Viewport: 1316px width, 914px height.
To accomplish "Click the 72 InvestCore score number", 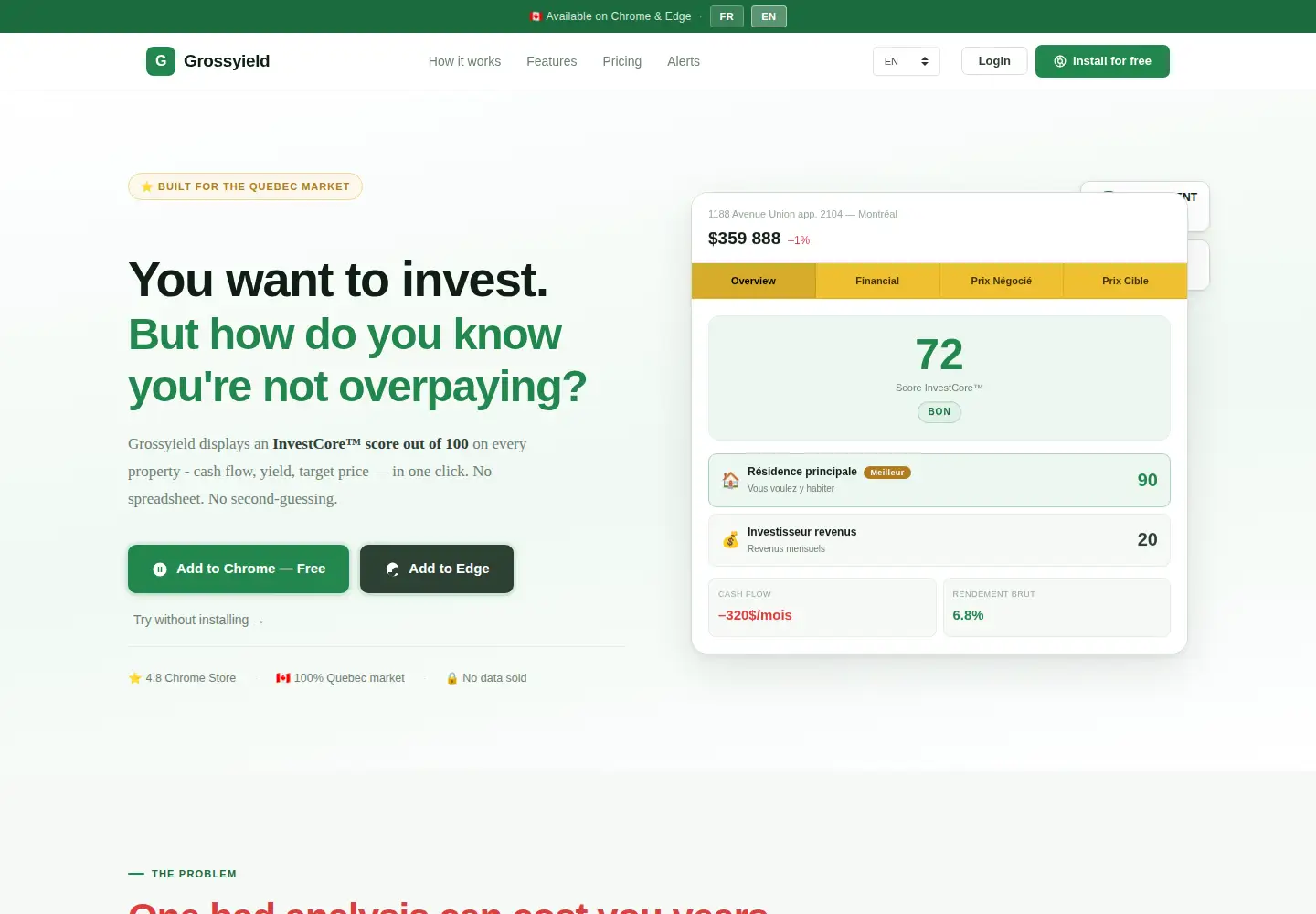I will click(939, 355).
